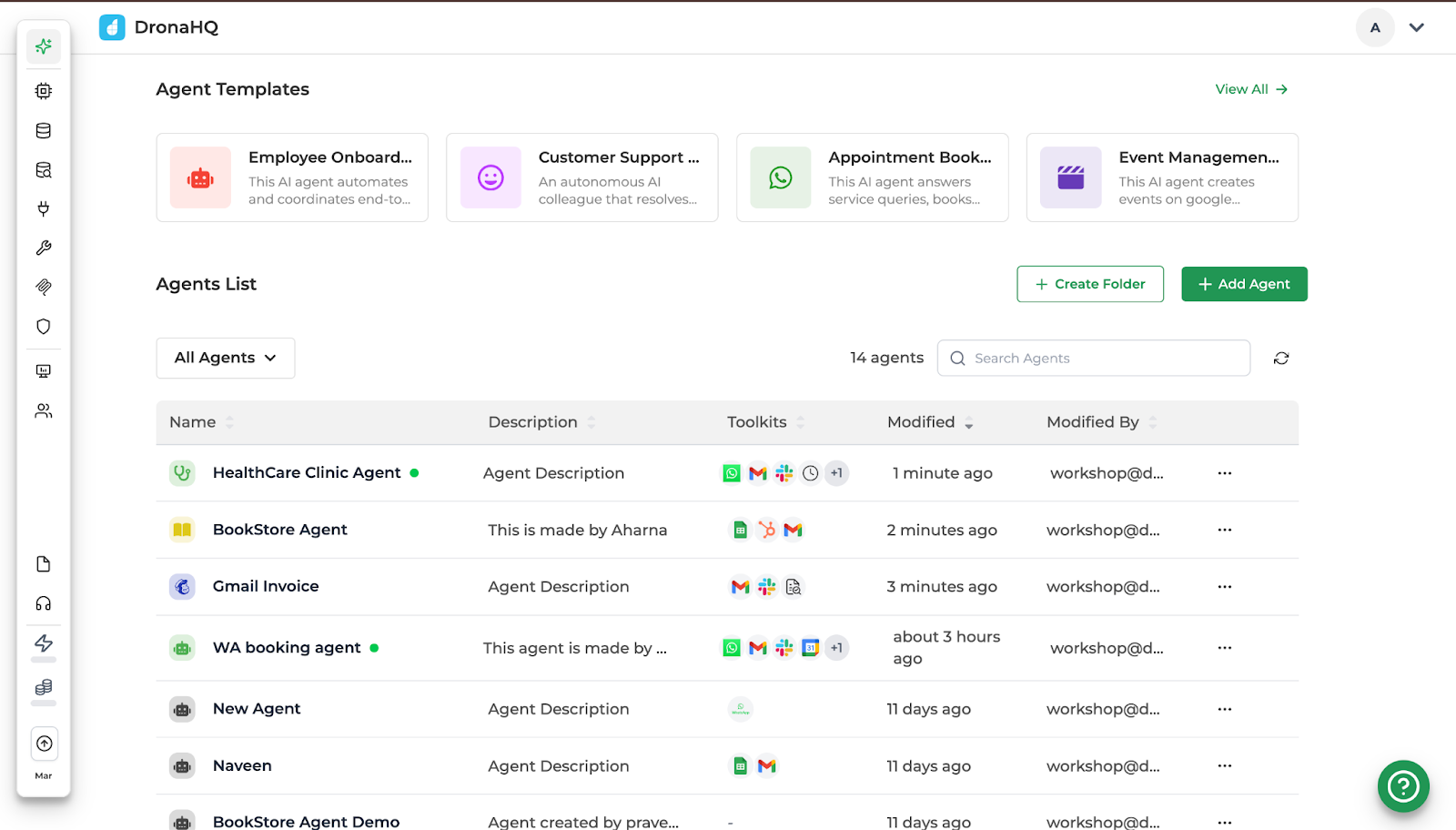Expand the account menu chevron
This screenshot has width=1456, height=830.
(x=1416, y=27)
